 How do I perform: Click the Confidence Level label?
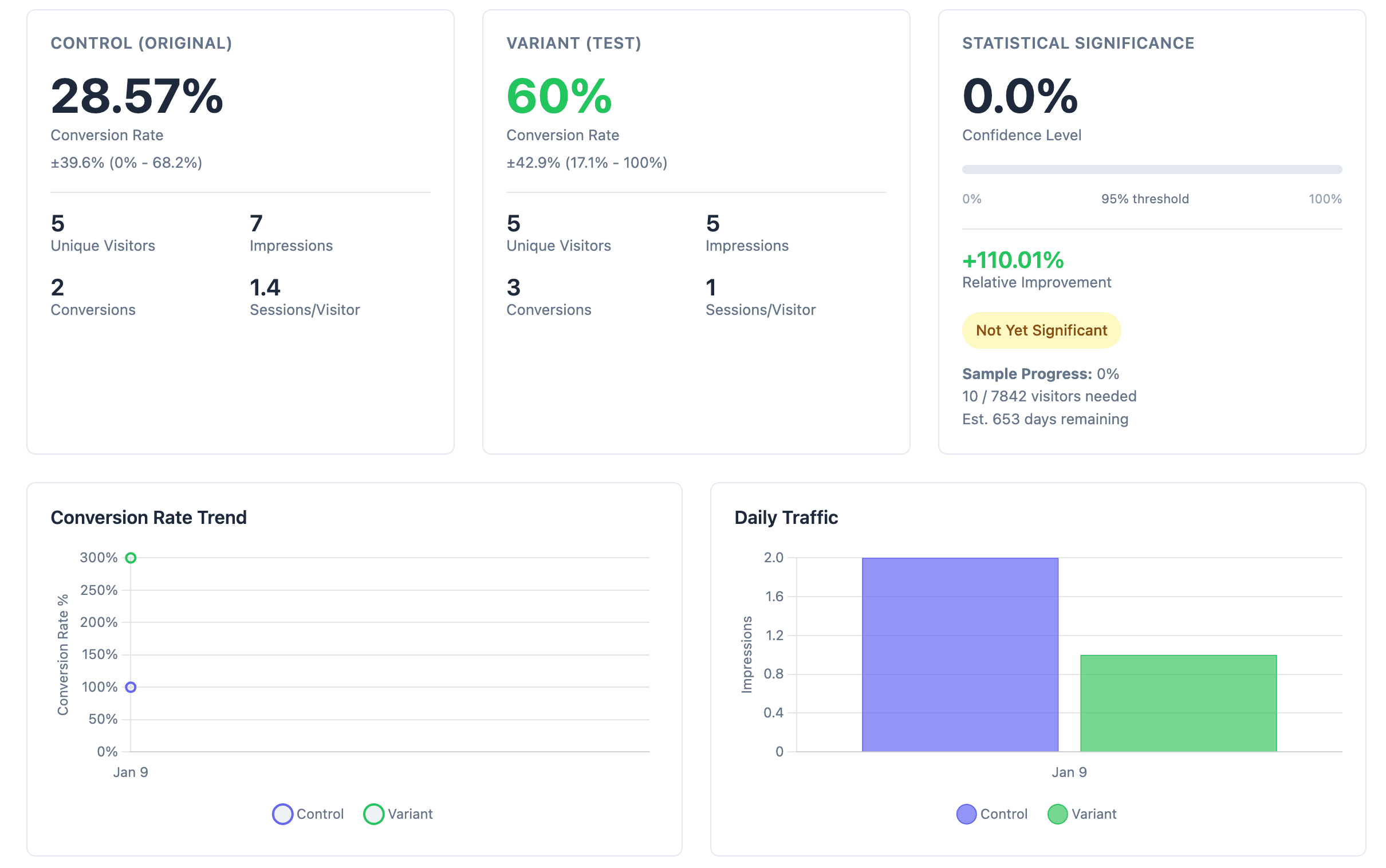[x=1021, y=135]
